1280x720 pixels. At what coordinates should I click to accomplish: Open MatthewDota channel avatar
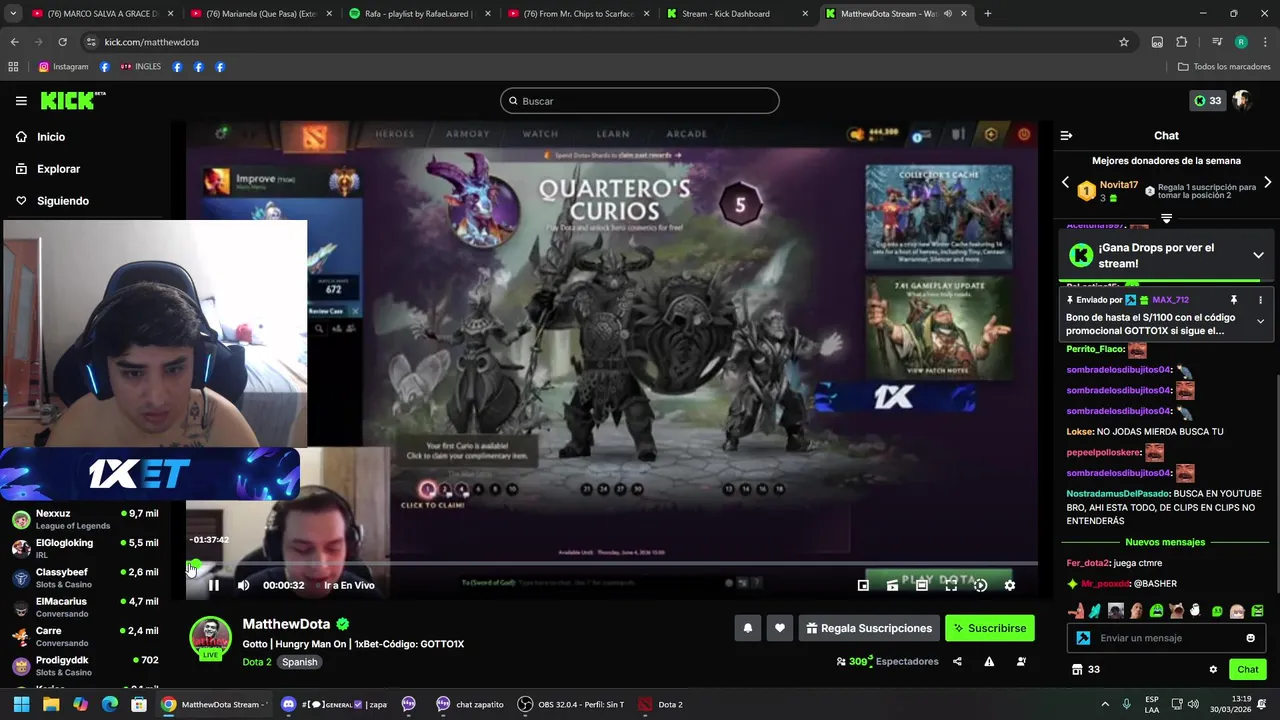(x=210, y=637)
